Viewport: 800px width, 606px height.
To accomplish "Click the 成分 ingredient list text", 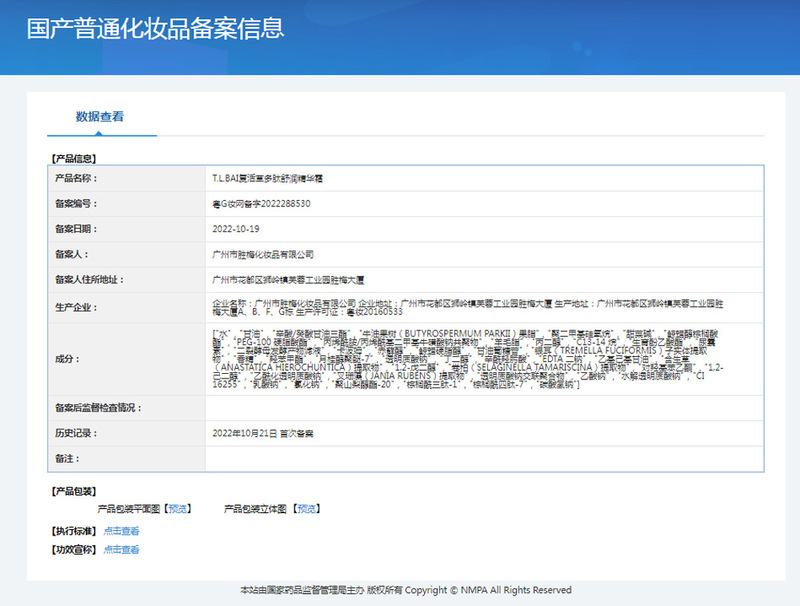I will (x=467, y=359).
